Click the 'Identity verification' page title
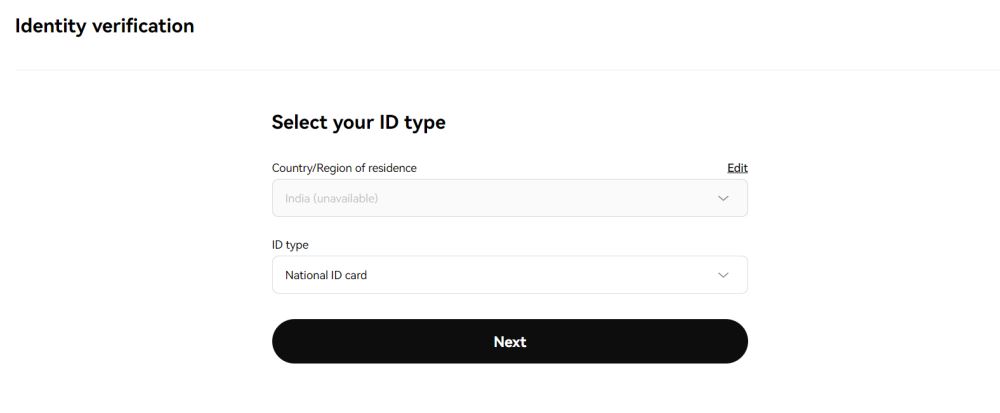Screen dimensions: 1000x413 [104, 26]
